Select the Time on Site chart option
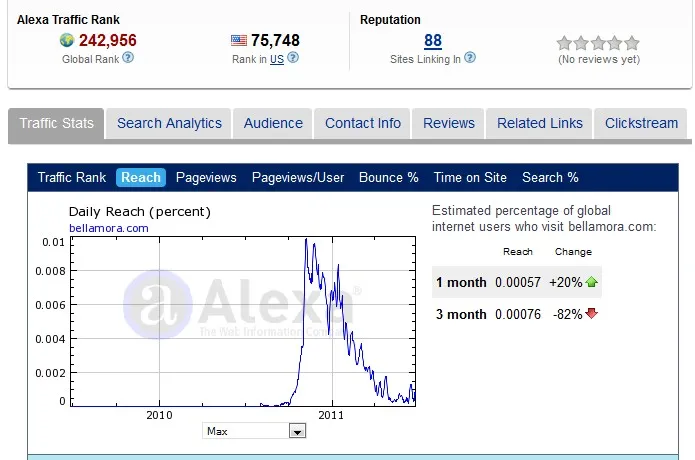695x460 pixels. (x=470, y=177)
